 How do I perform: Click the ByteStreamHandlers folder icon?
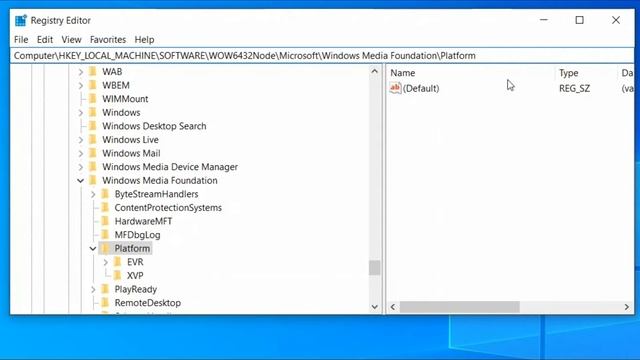[x=105, y=194]
